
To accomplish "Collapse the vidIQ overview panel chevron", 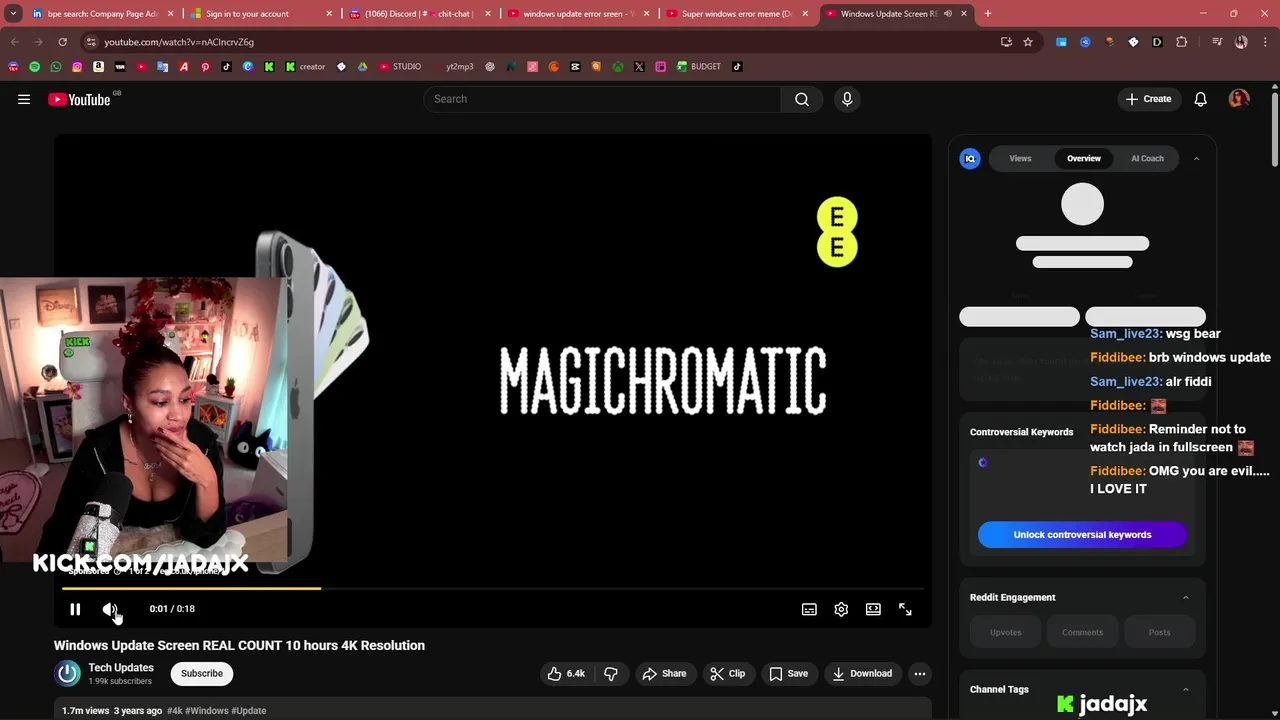I will click(1196, 158).
